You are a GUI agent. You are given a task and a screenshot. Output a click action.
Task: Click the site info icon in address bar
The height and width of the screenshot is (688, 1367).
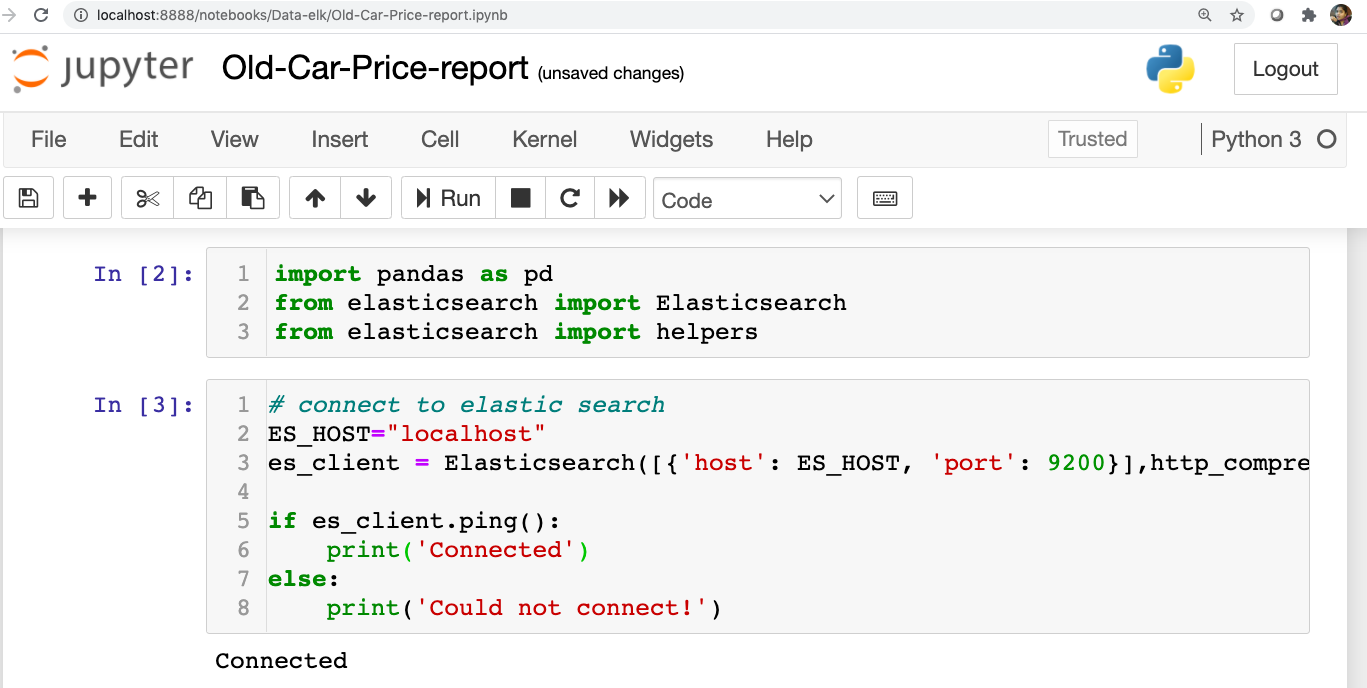coord(82,15)
